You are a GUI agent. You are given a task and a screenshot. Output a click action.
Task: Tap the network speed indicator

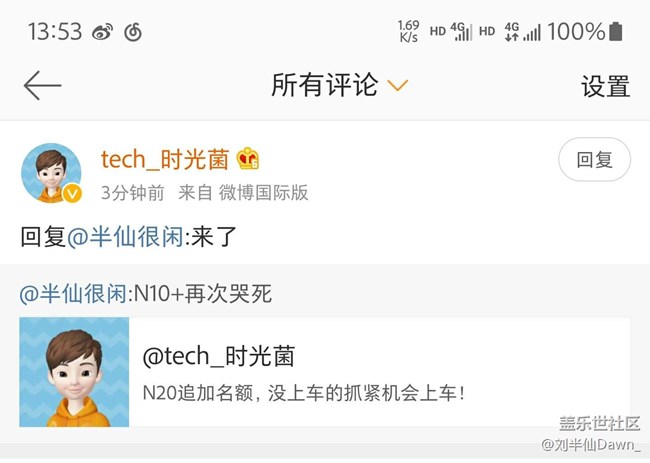point(408,32)
